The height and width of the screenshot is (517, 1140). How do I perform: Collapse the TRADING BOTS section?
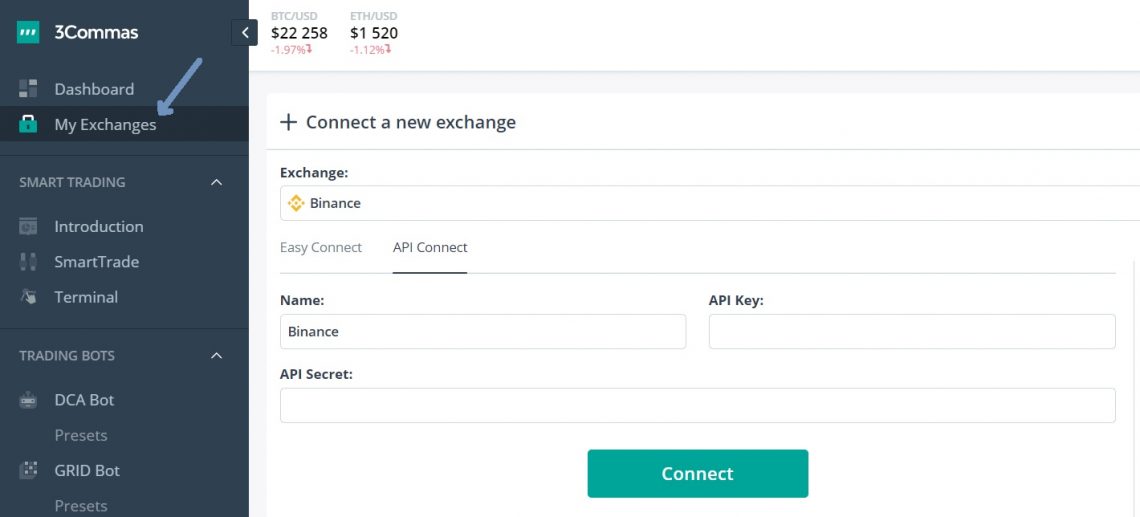pos(216,356)
